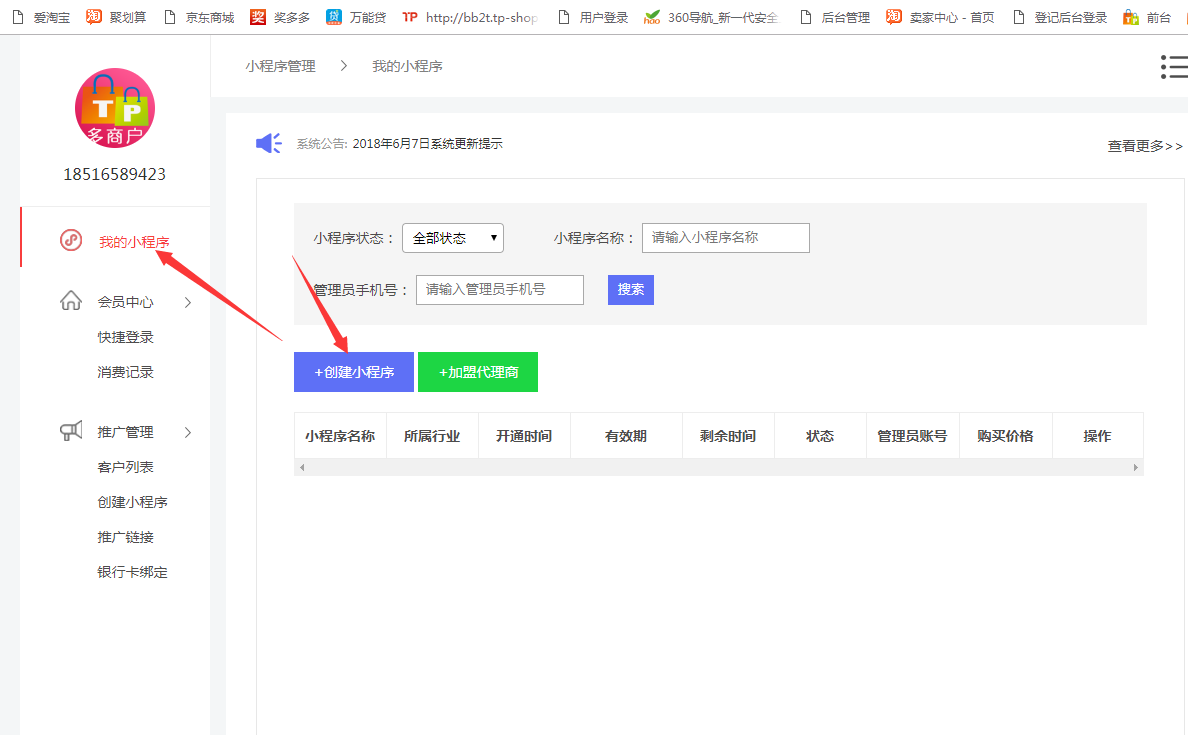Collapse the 推广管理 chevron

[x=187, y=432]
